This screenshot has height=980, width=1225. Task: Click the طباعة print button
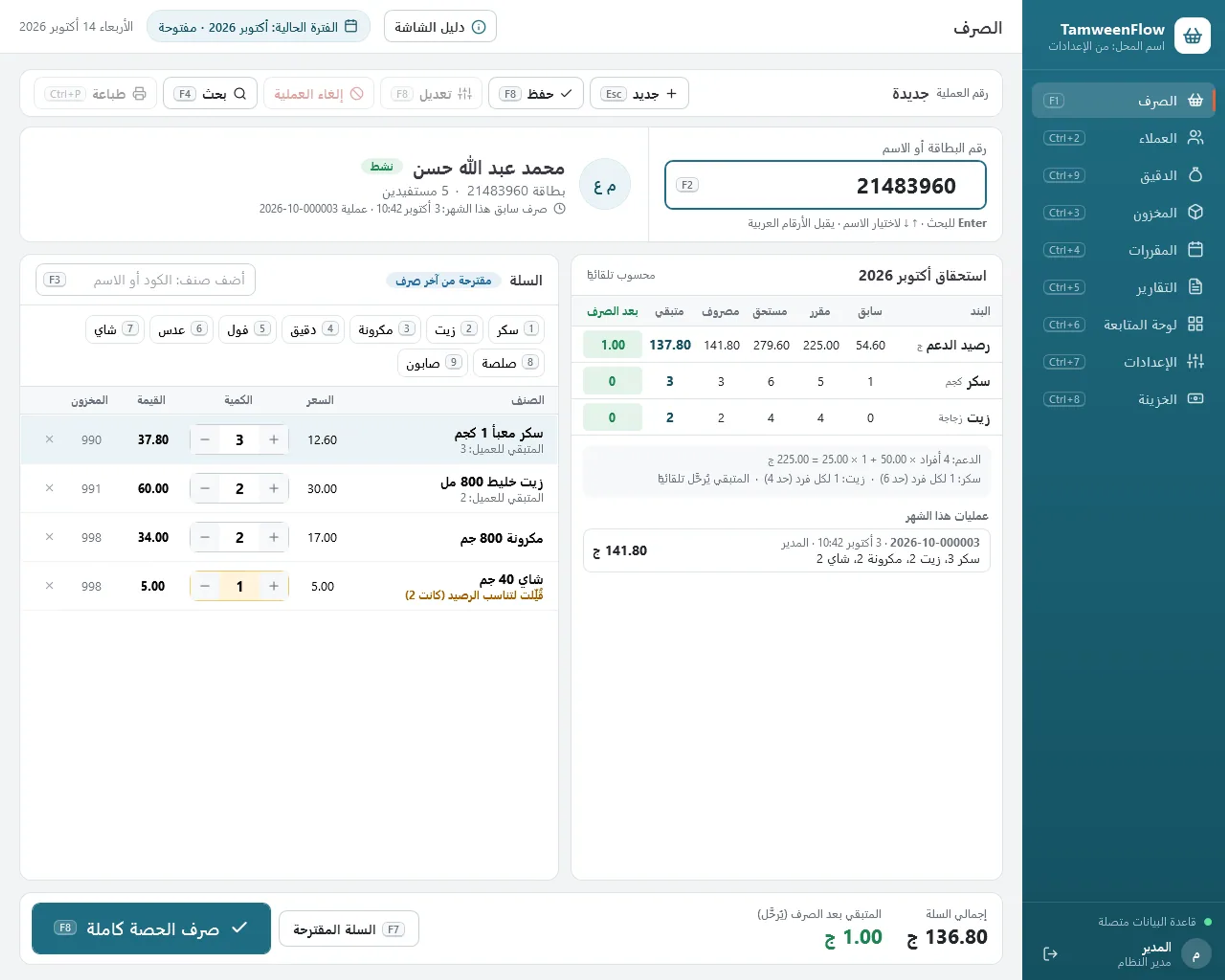[x=95, y=93]
